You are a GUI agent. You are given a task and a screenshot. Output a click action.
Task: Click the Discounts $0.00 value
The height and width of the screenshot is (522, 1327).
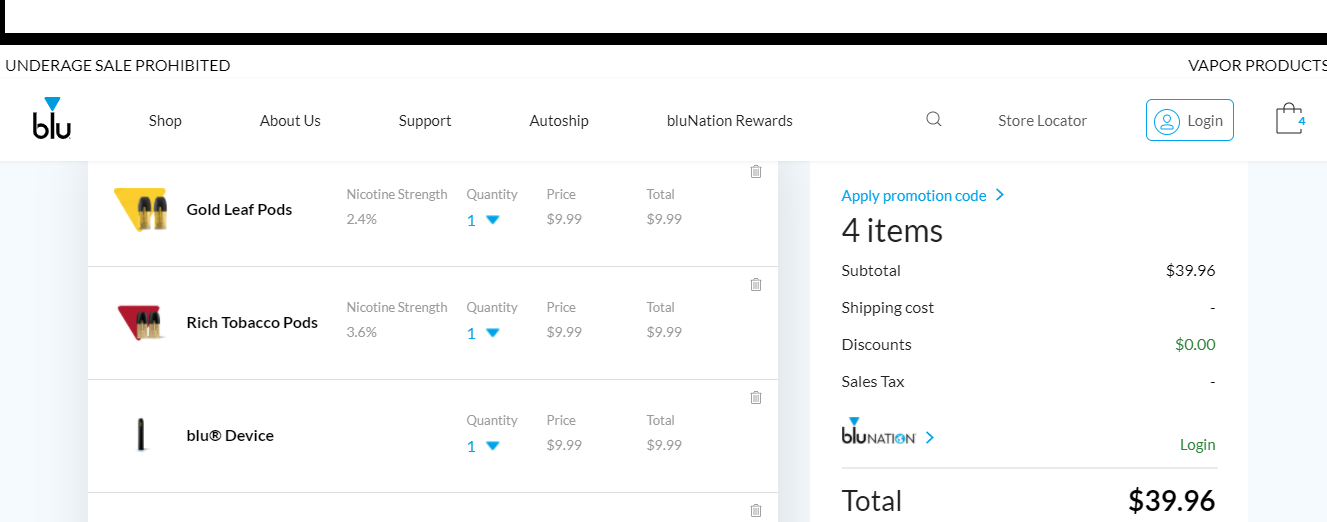pyautogui.click(x=1196, y=345)
